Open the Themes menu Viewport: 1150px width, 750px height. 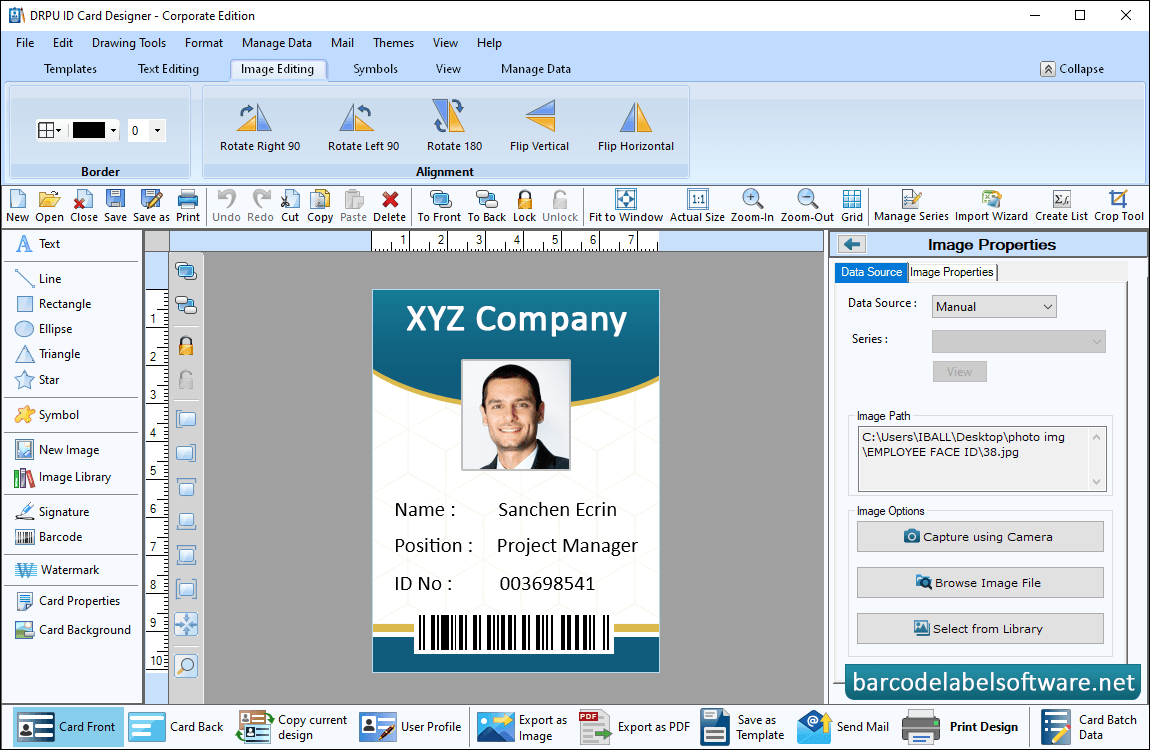click(393, 43)
